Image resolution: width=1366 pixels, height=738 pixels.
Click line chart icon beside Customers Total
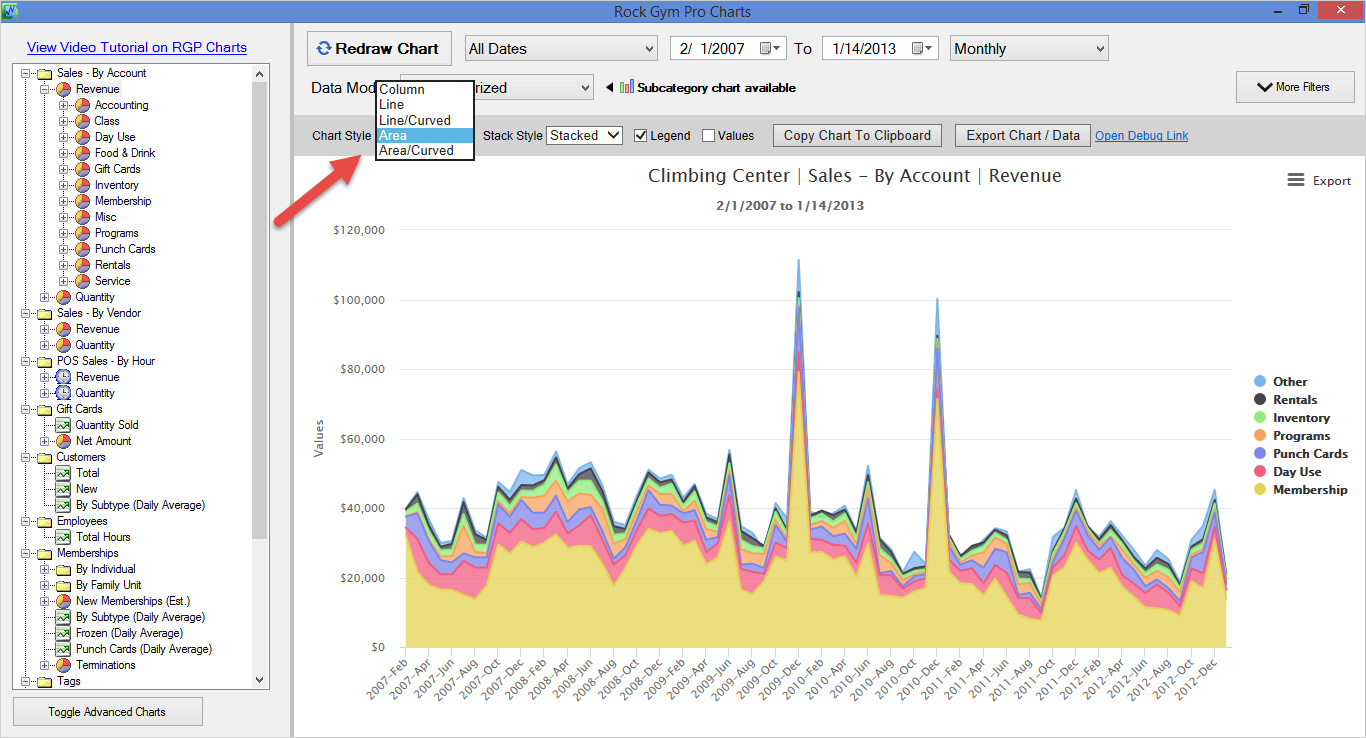(x=63, y=473)
